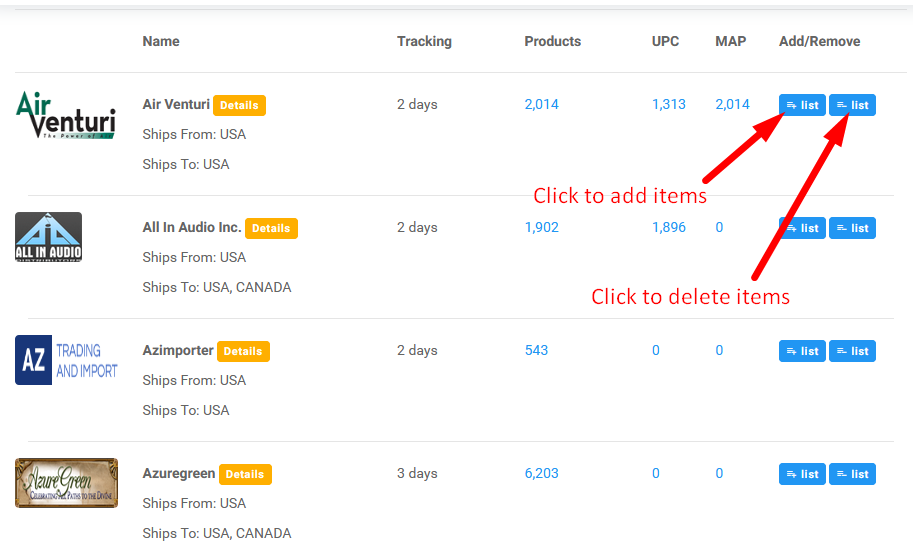Click the AZ Trading and Import logo

(x=66, y=360)
